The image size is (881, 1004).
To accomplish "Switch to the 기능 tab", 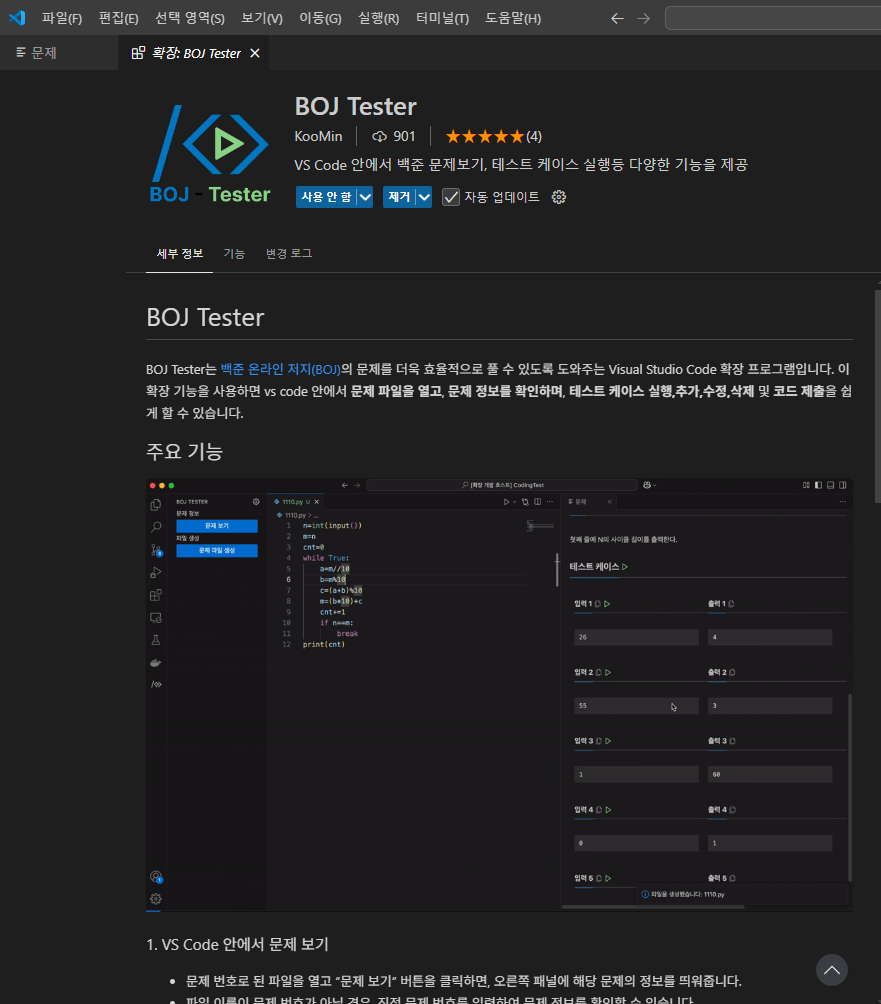I will (234, 254).
